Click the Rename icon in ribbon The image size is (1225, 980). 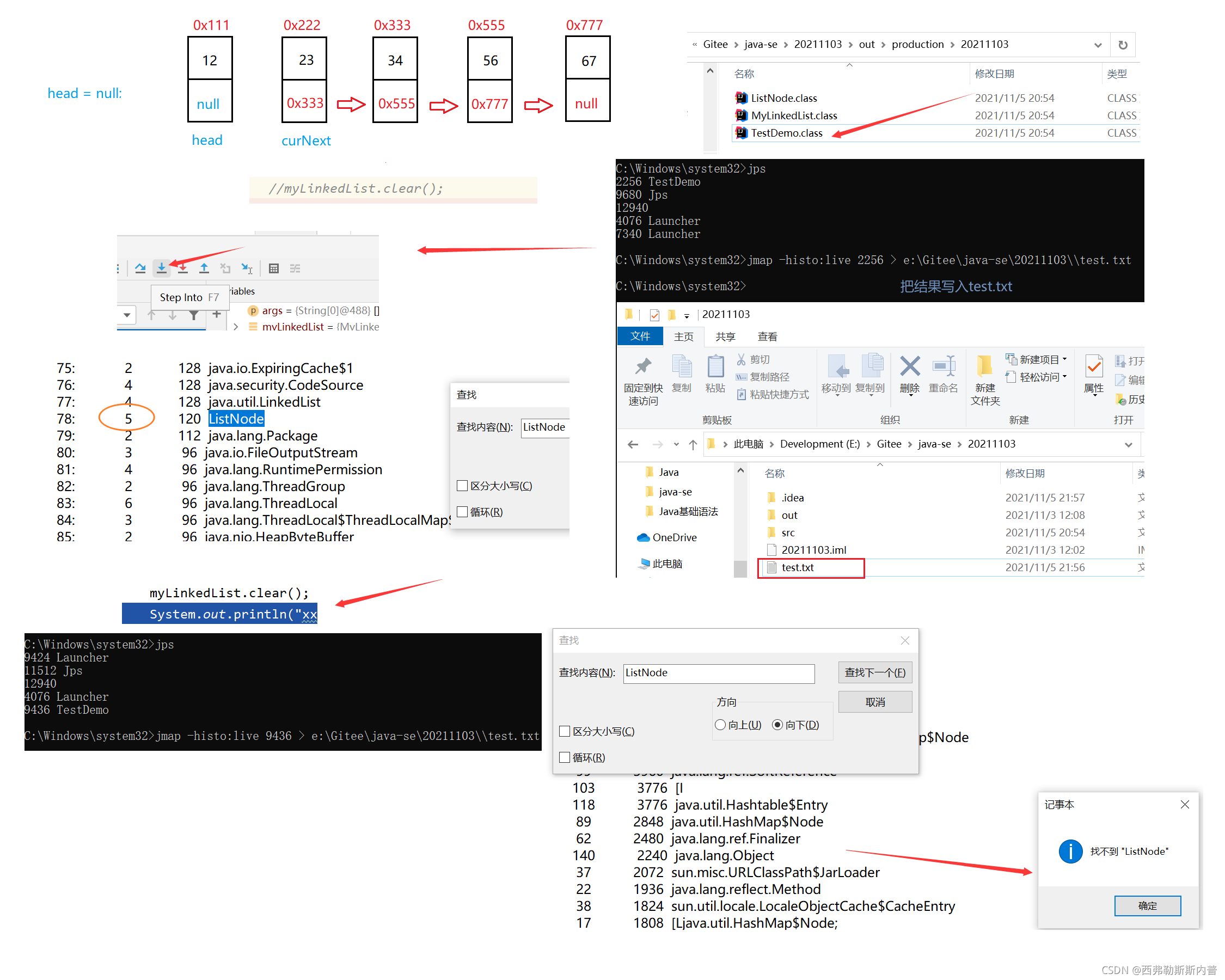click(x=944, y=366)
